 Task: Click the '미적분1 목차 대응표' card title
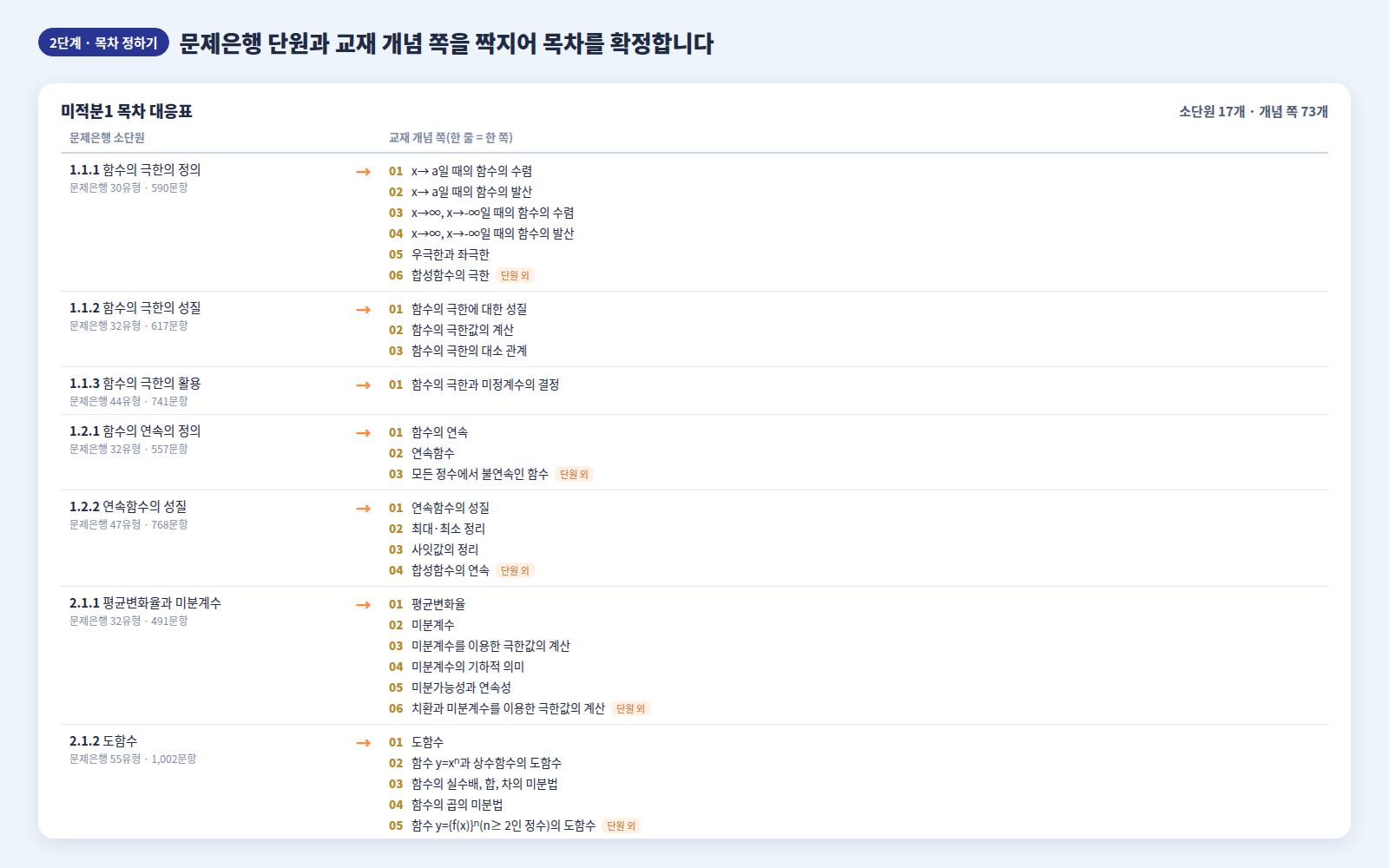[x=127, y=111]
